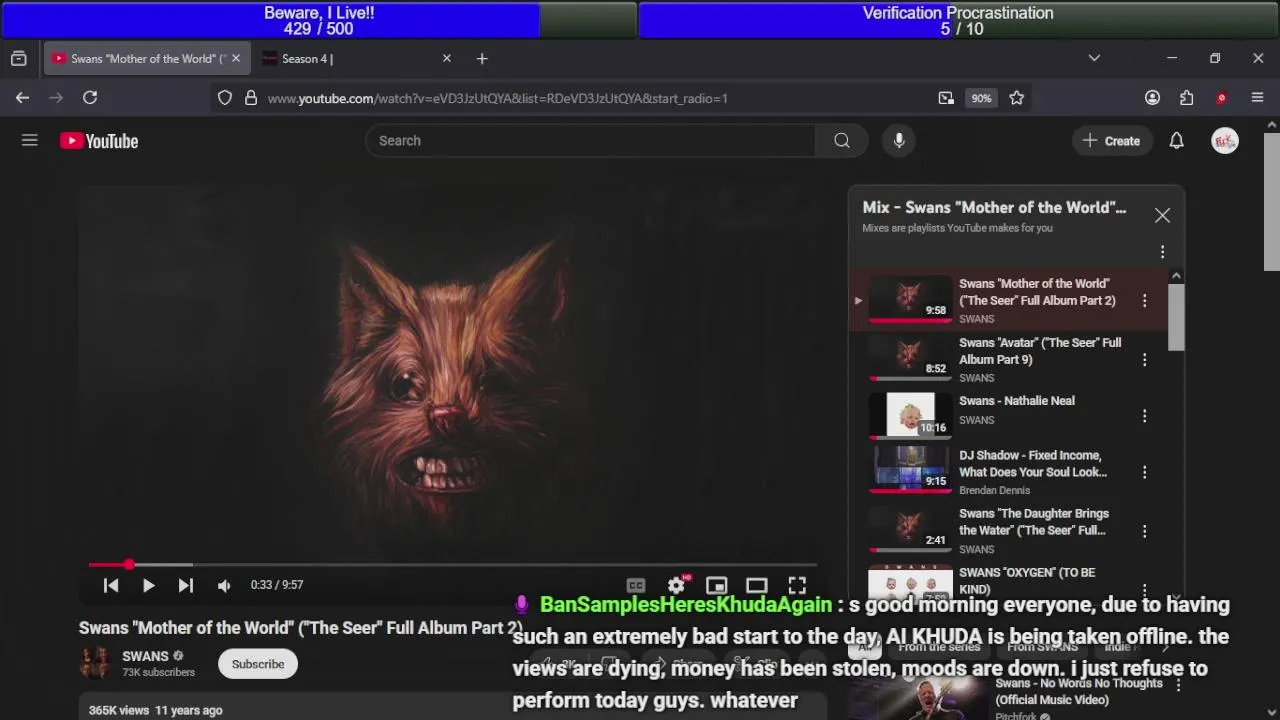Image resolution: width=1280 pixels, height=720 pixels.
Task: Open options for Swans Avatar item
Action: click(1145, 359)
